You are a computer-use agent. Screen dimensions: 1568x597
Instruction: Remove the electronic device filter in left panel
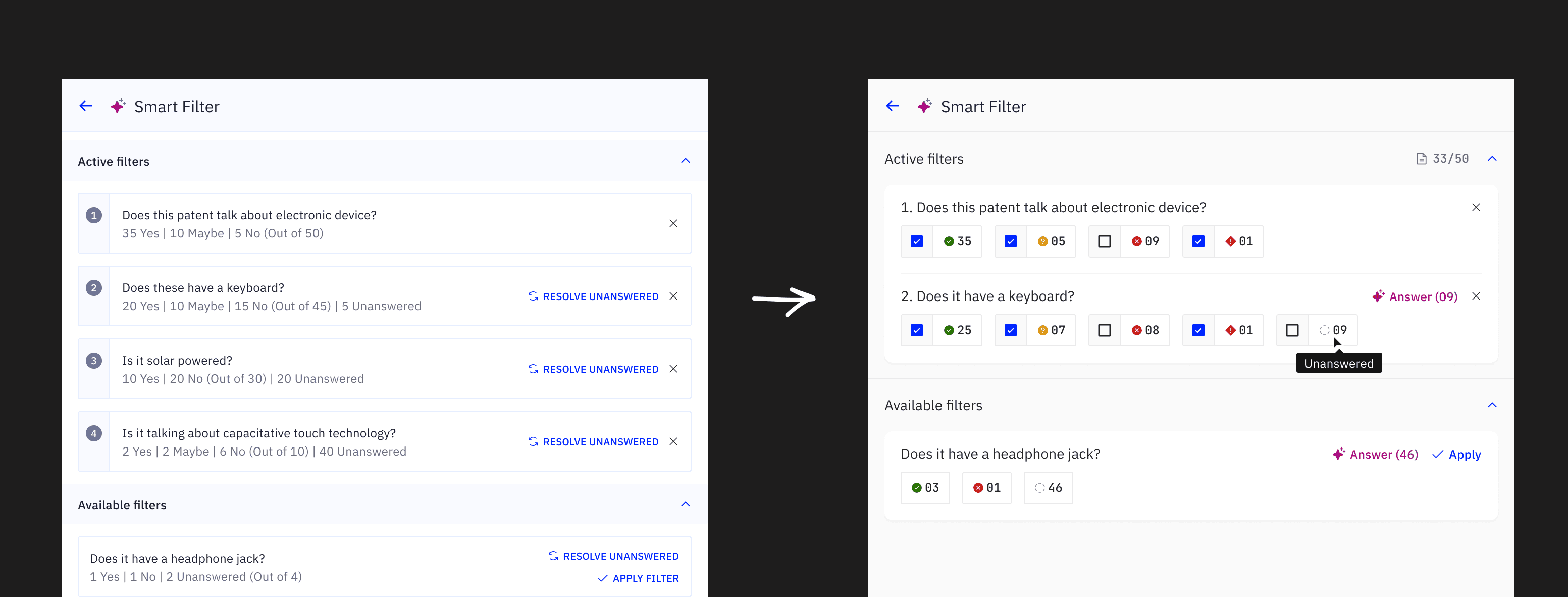point(673,224)
